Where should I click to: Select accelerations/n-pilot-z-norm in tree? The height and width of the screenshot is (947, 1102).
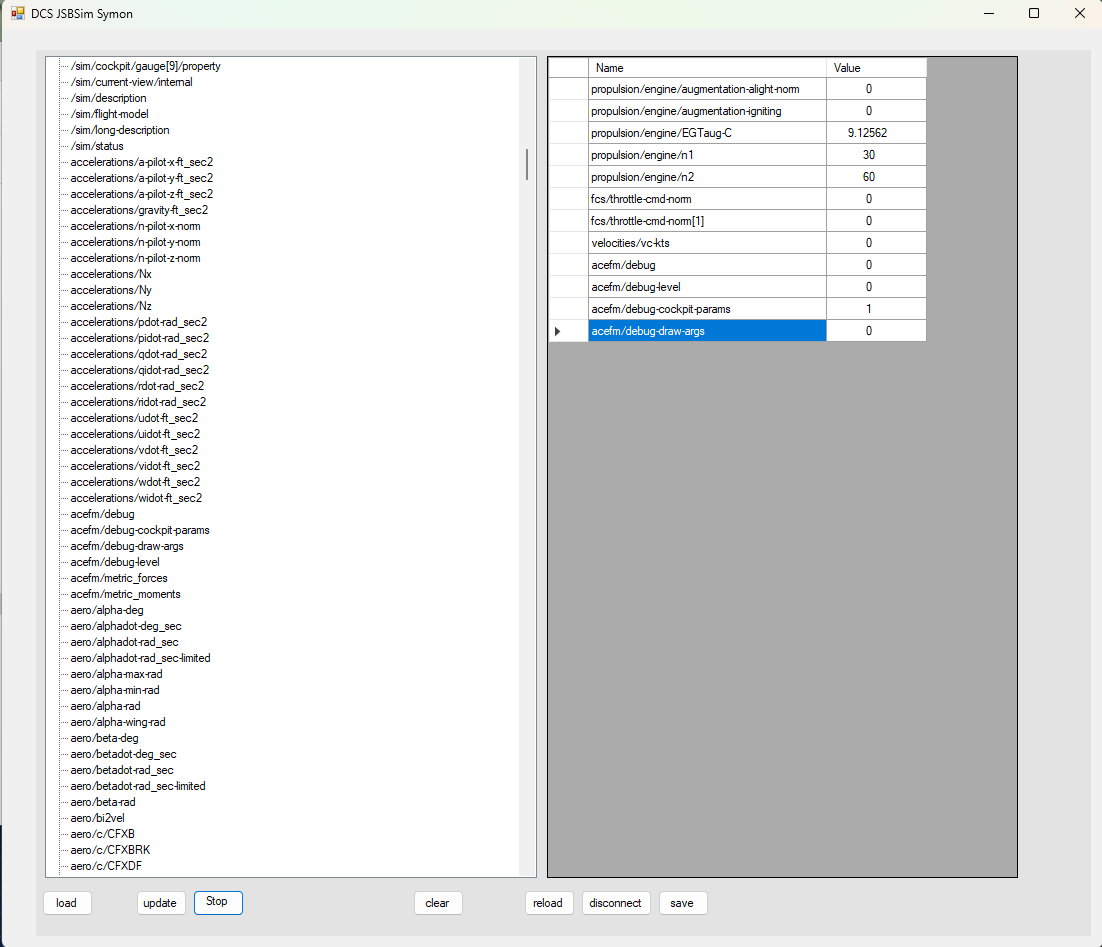(135, 258)
